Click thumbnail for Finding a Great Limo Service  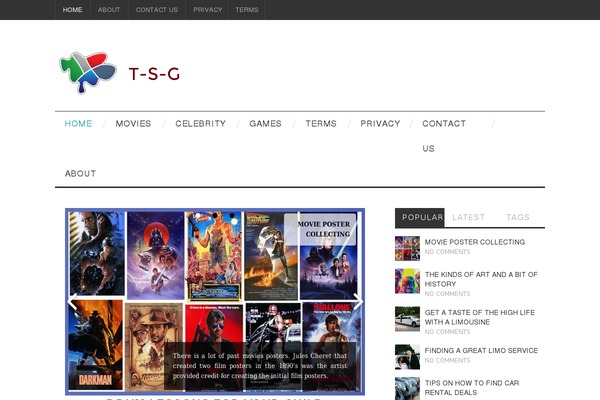click(407, 357)
